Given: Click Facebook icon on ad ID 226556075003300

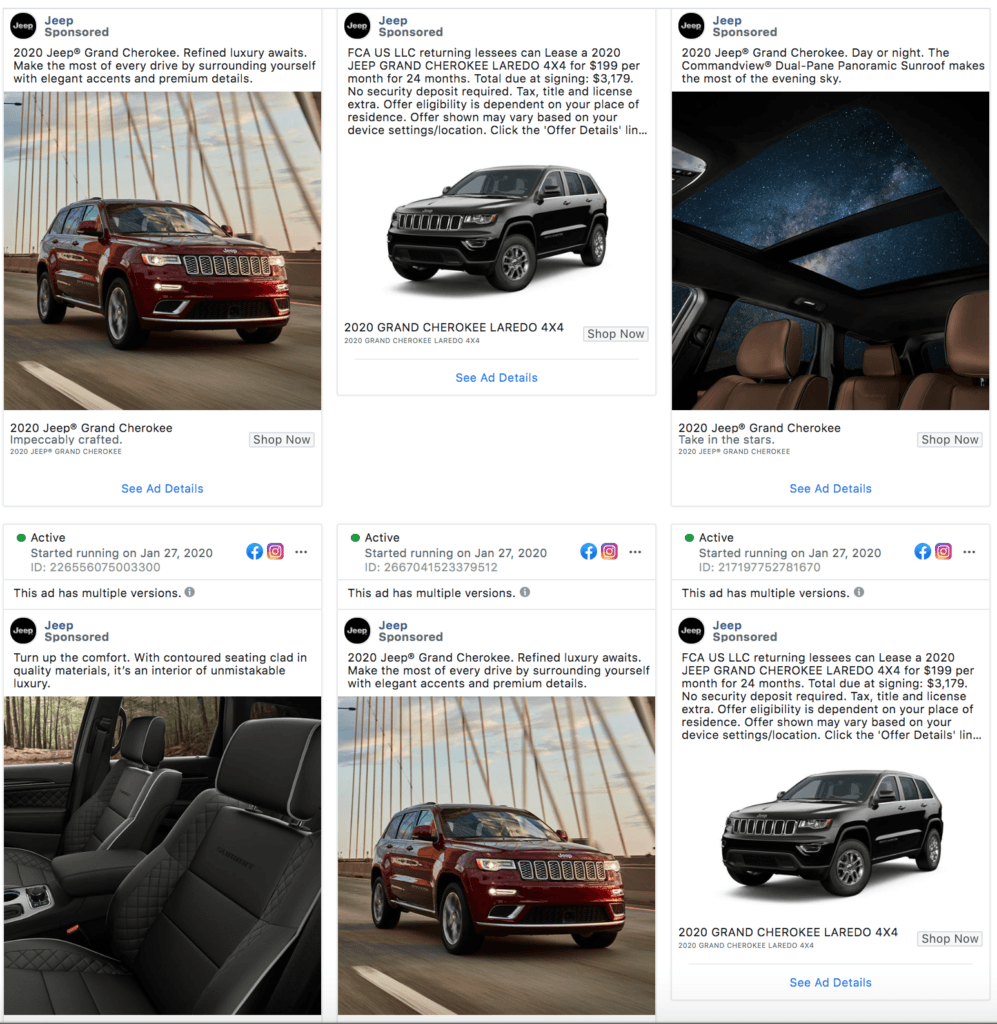Looking at the screenshot, I should (x=255, y=551).
